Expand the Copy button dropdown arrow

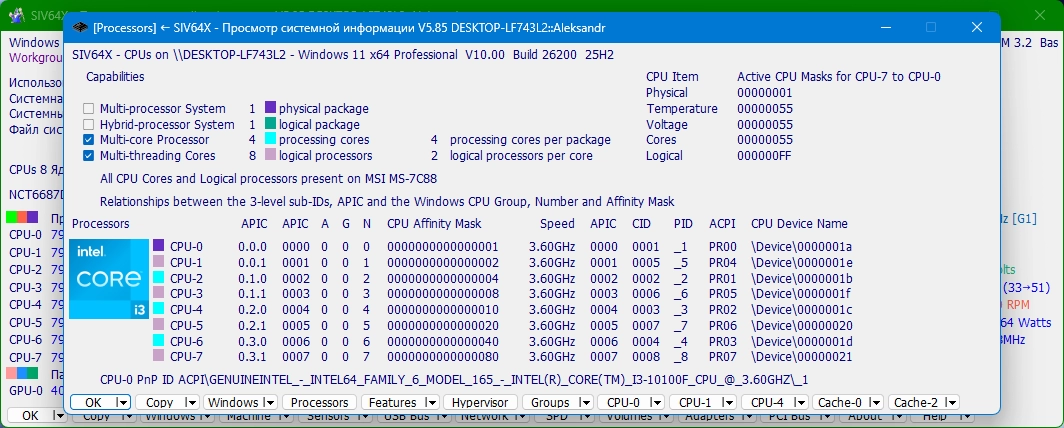[191, 402]
